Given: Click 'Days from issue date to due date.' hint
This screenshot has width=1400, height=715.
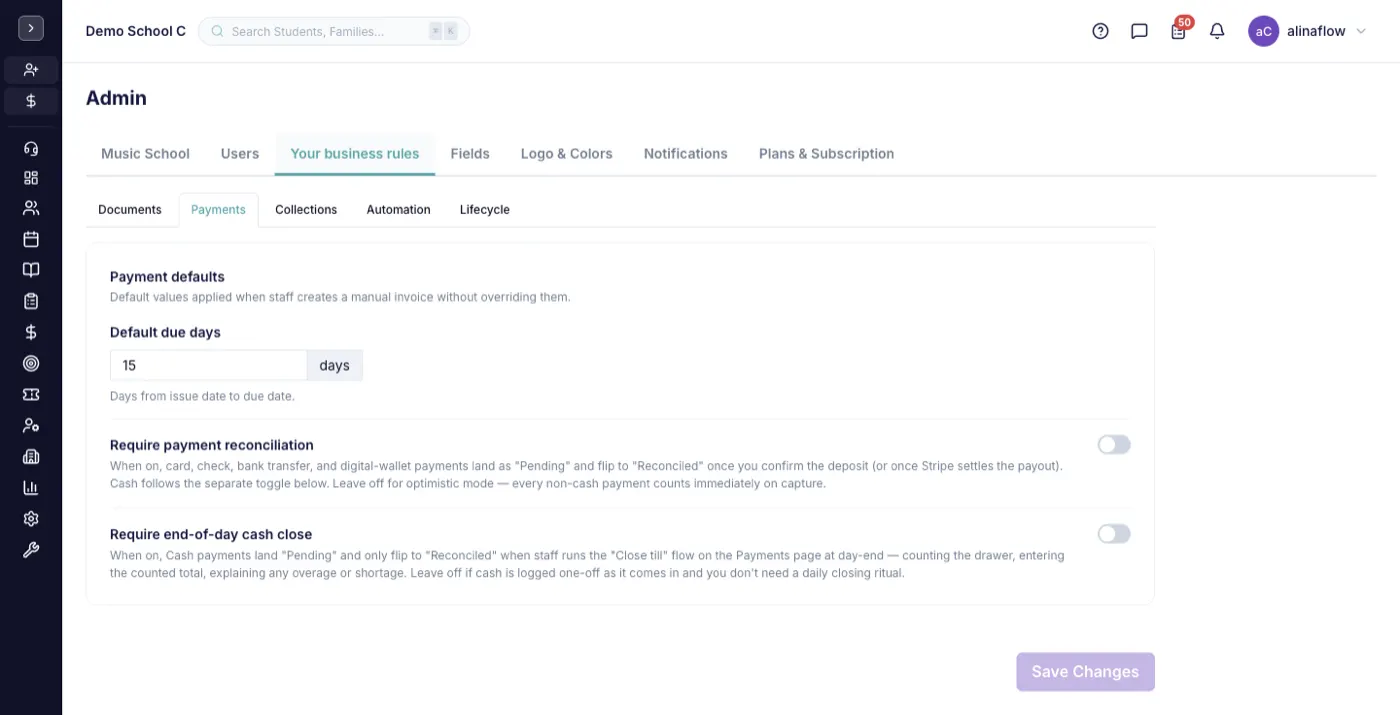Looking at the screenshot, I should click(202, 396).
